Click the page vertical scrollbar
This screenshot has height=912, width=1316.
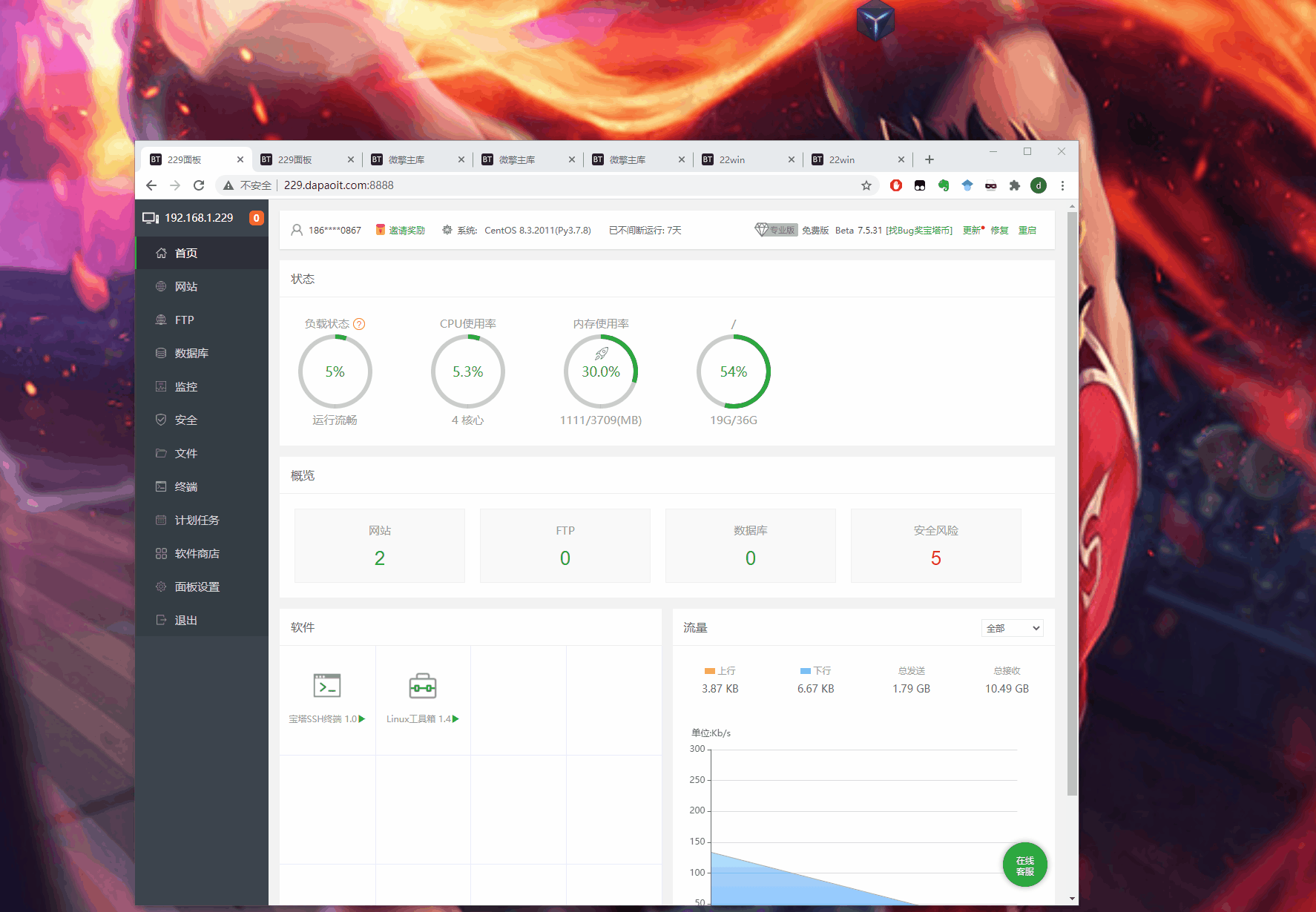click(1072, 504)
